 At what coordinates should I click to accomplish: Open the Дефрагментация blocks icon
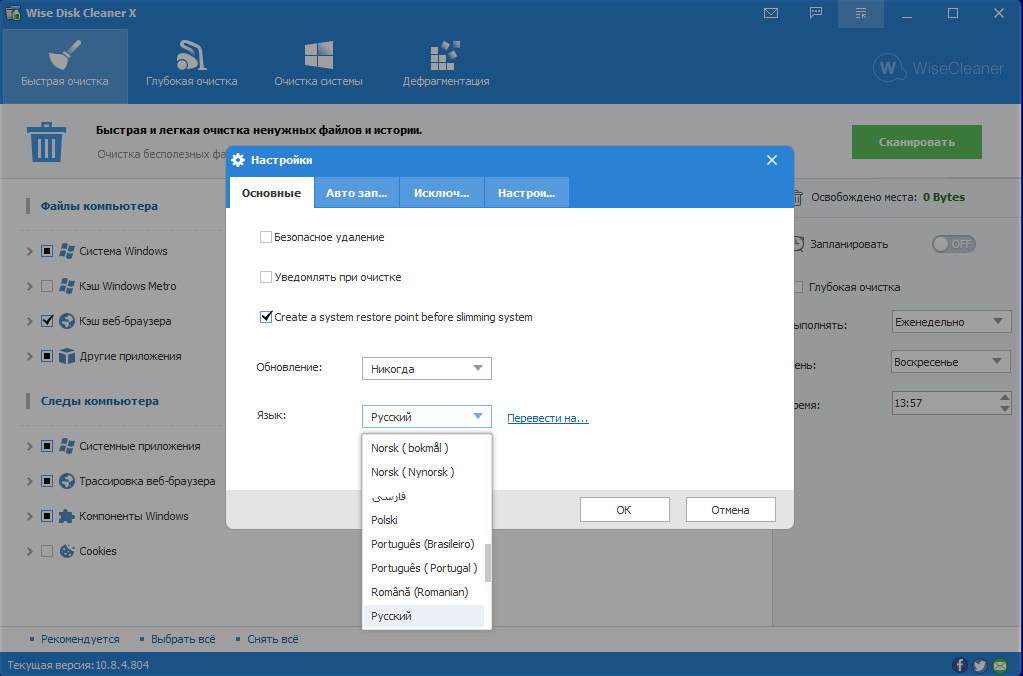446,55
